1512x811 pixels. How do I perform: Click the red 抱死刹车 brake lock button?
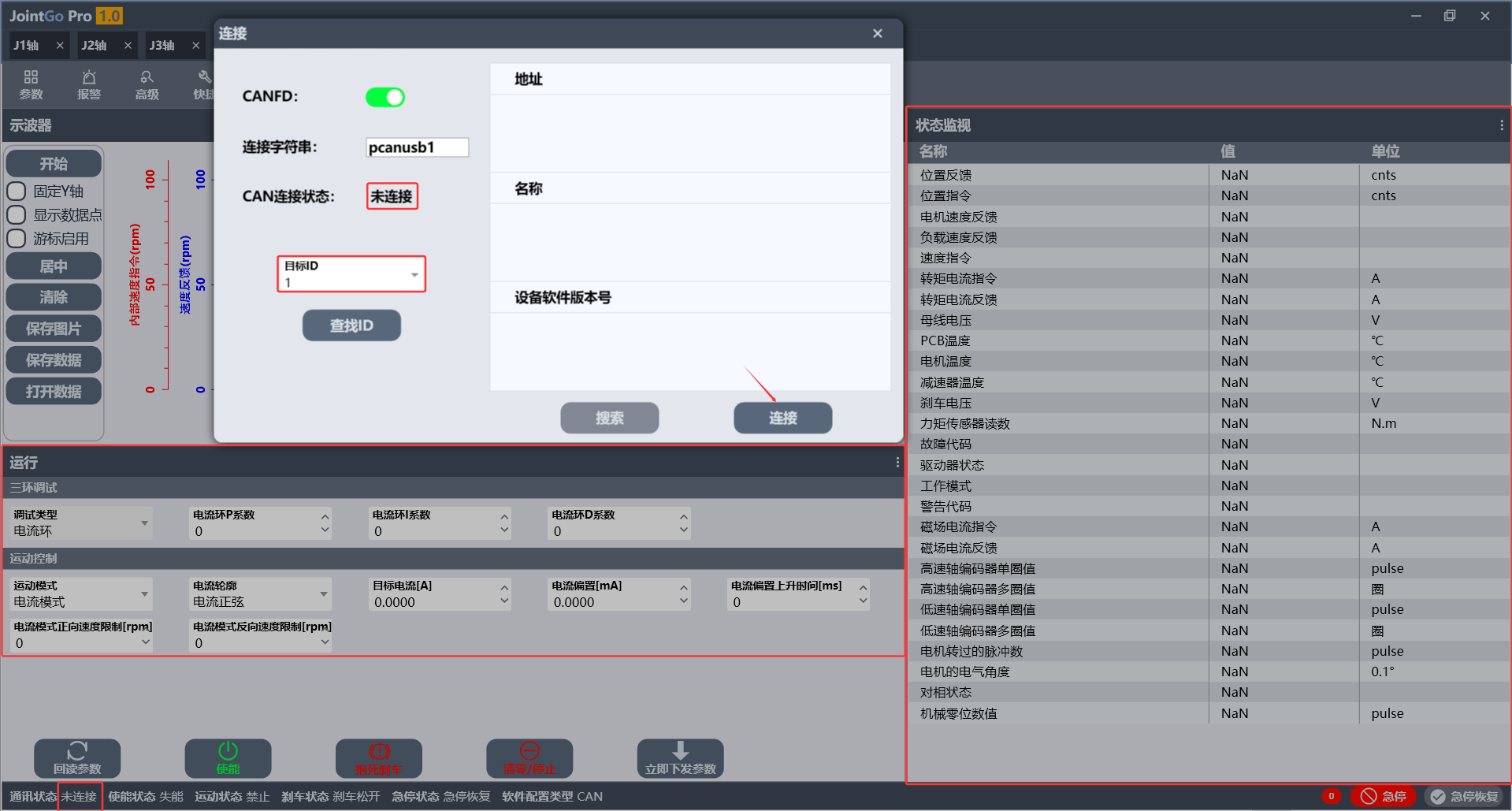click(379, 758)
